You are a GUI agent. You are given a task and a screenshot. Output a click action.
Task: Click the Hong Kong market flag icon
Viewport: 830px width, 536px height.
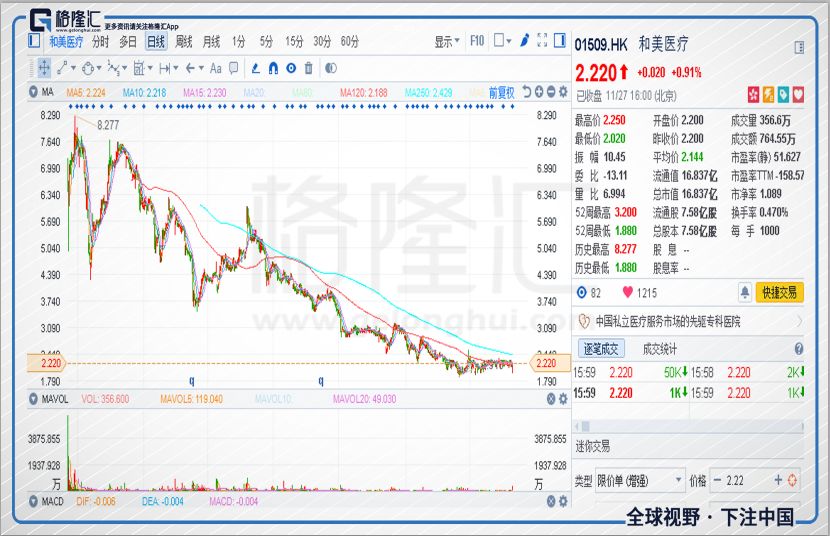(x=753, y=95)
